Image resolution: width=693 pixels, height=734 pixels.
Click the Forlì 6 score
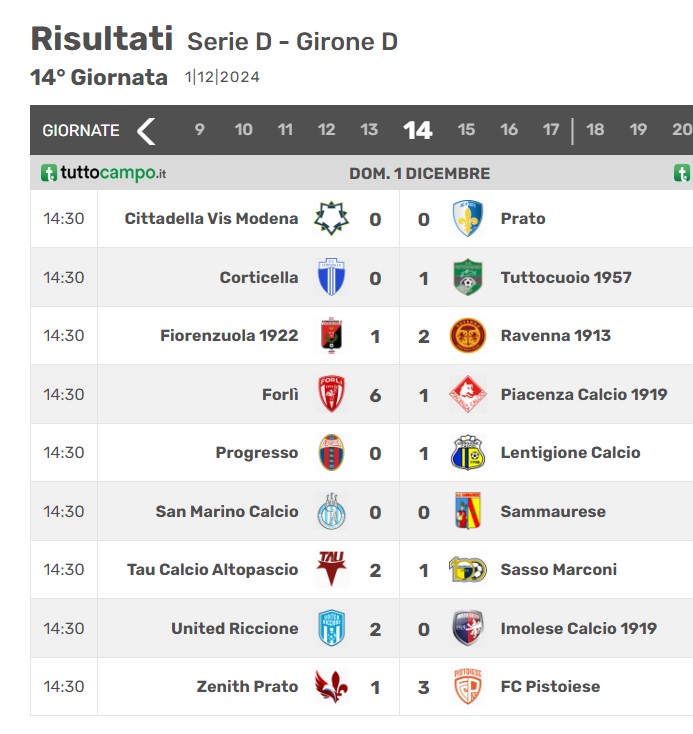tap(375, 396)
